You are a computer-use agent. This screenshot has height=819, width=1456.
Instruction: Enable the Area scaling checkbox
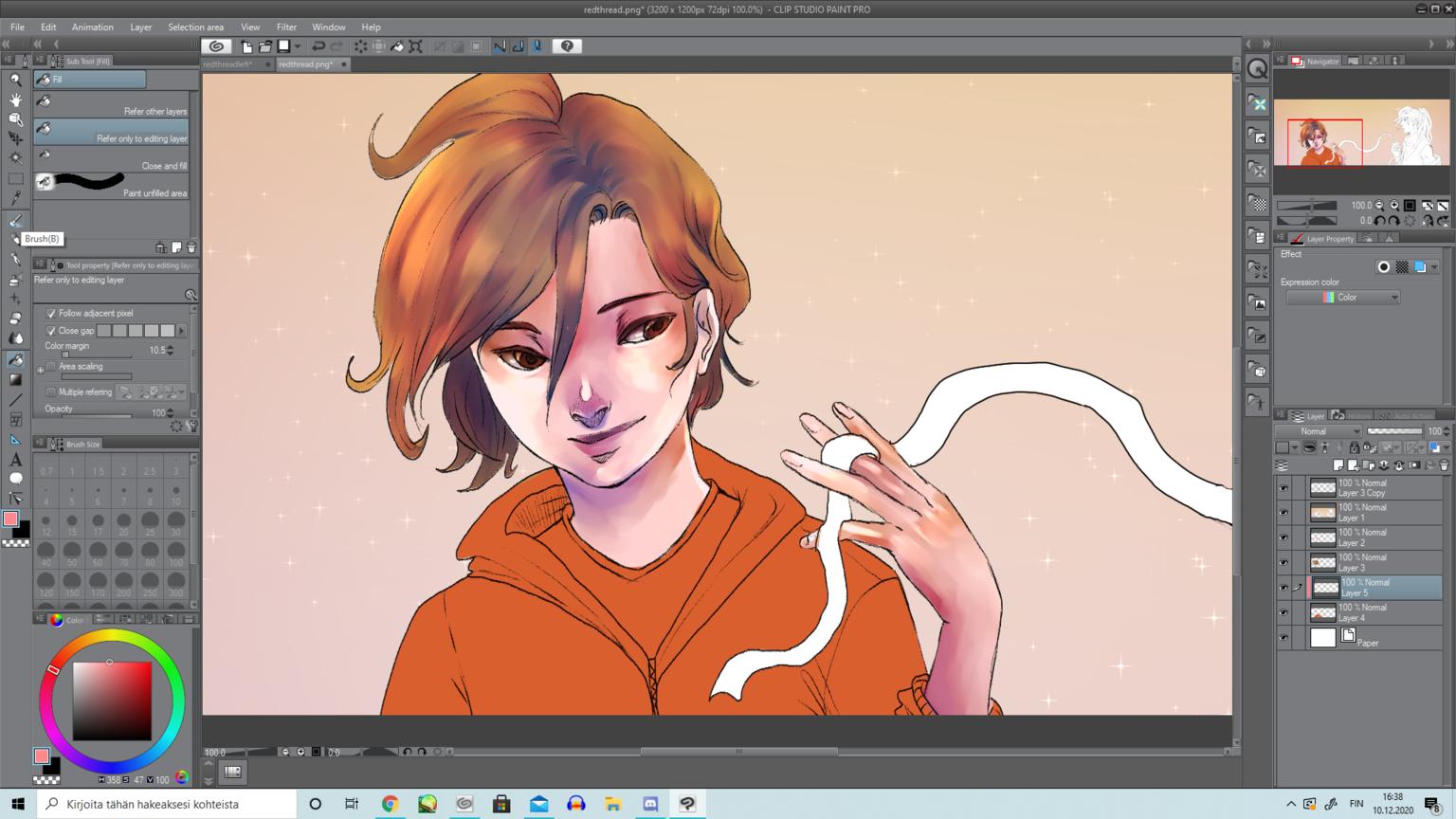coord(51,367)
